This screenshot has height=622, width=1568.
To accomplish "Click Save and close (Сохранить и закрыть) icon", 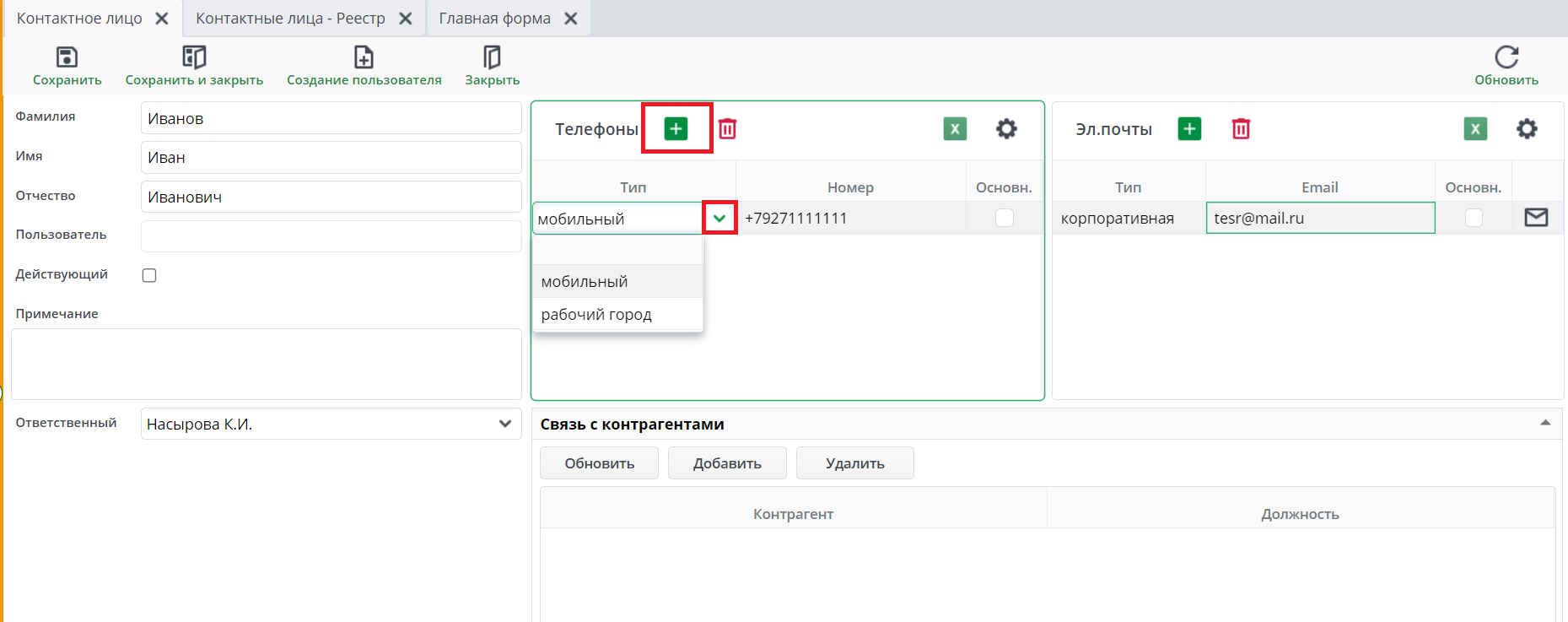I will (194, 57).
